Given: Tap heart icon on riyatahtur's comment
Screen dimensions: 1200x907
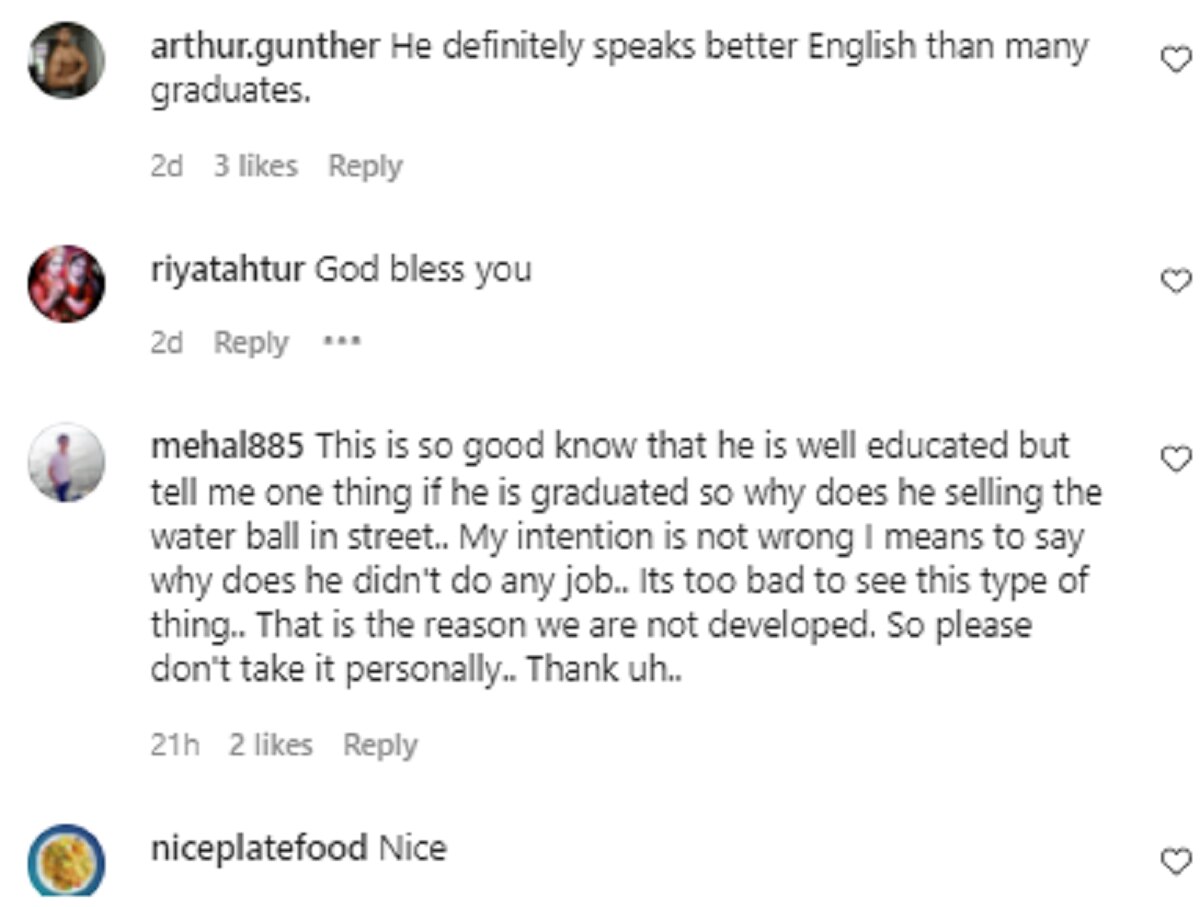Looking at the screenshot, I should pos(1174,282).
